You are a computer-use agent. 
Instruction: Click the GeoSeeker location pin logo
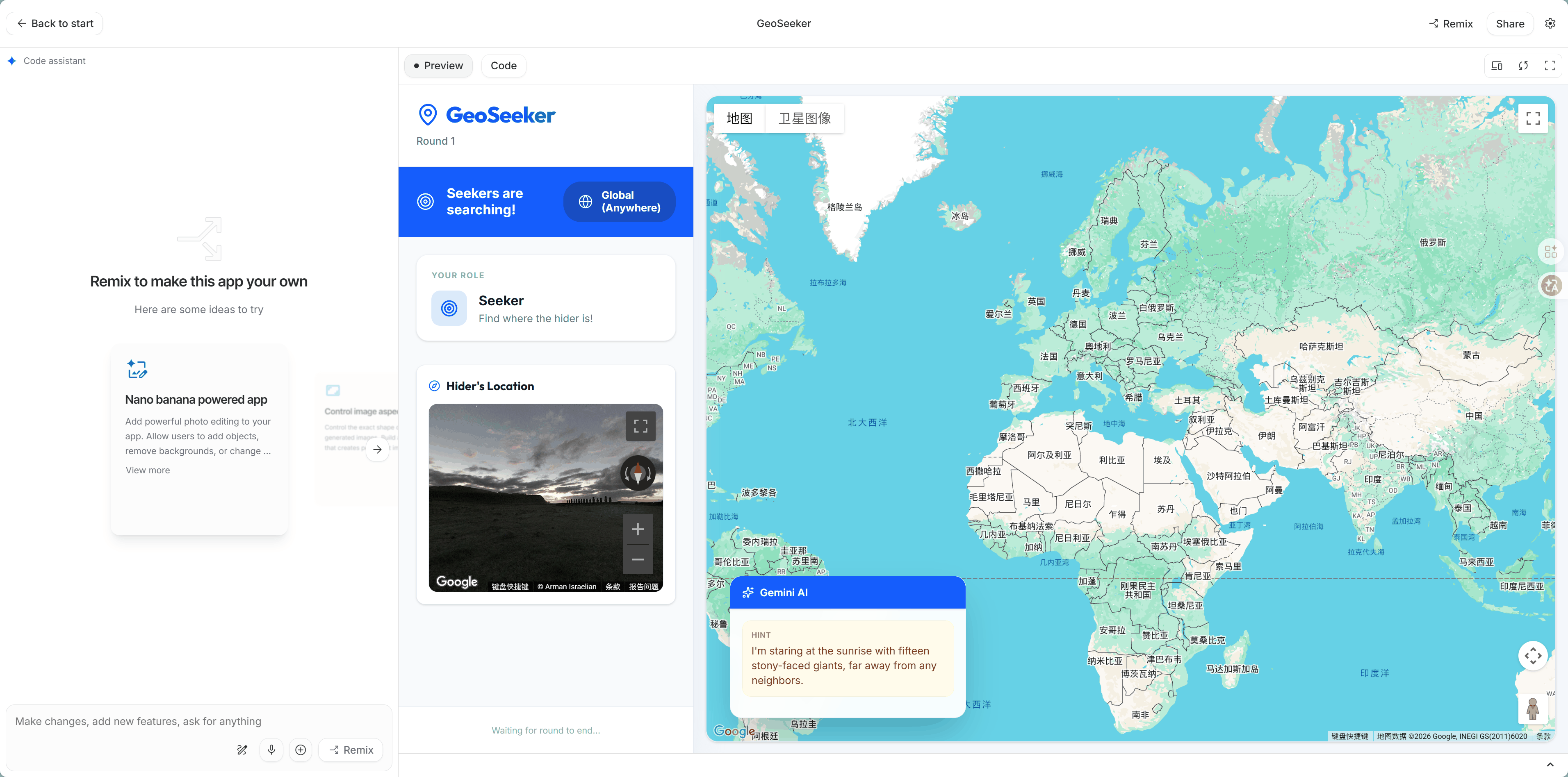pos(428,114)
